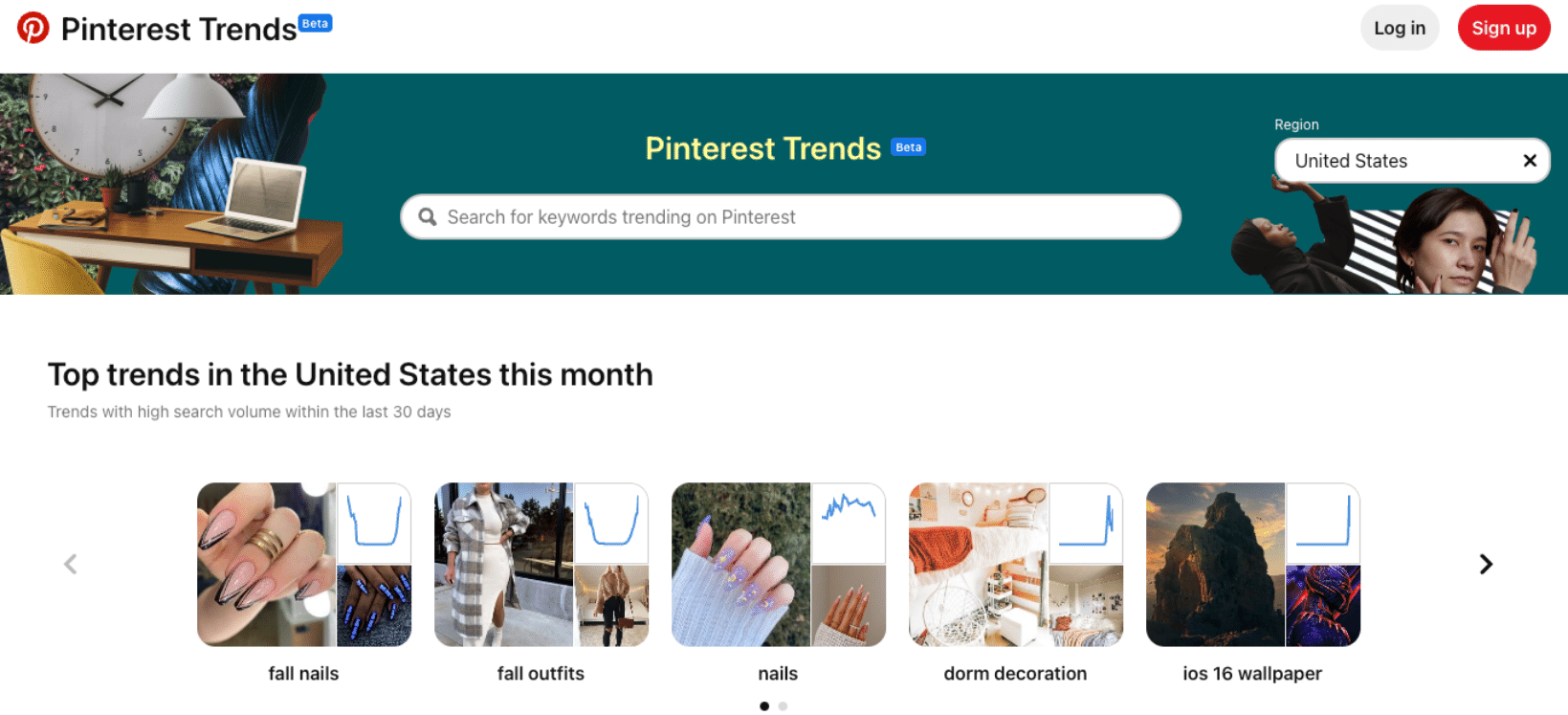Viewport: 1568px width, 715px height.
Task: Open the nails trend graph
Action: point(849,523)
